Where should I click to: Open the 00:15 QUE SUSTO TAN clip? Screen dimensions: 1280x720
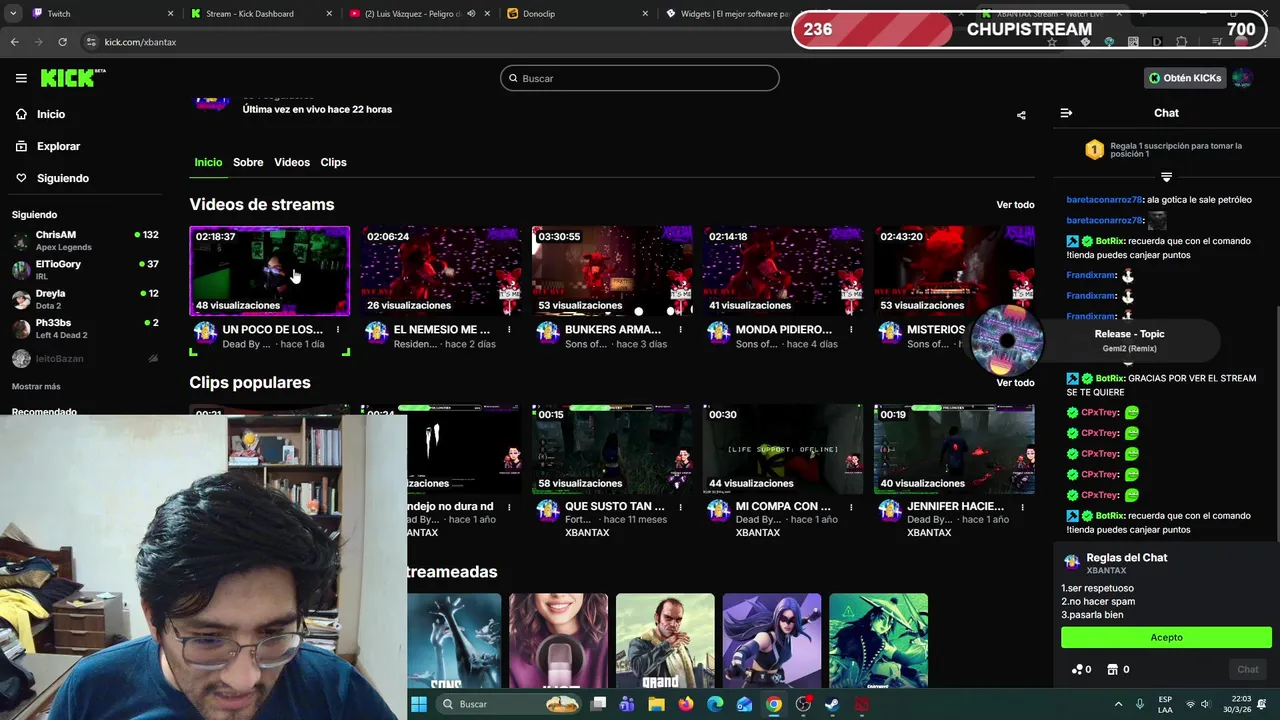(612, 449)
